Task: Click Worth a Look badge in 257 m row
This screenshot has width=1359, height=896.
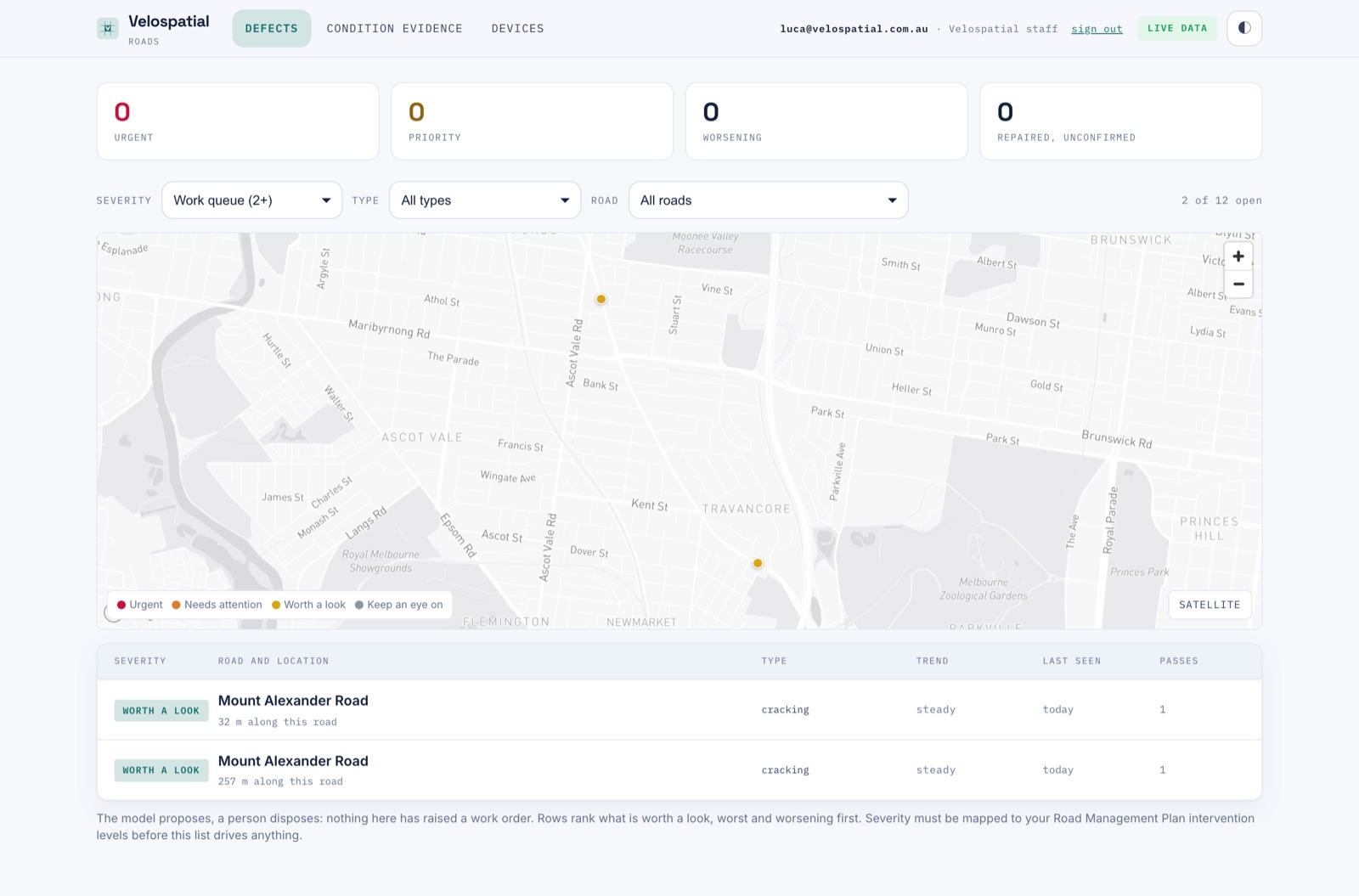Action: tap(161, 770)
